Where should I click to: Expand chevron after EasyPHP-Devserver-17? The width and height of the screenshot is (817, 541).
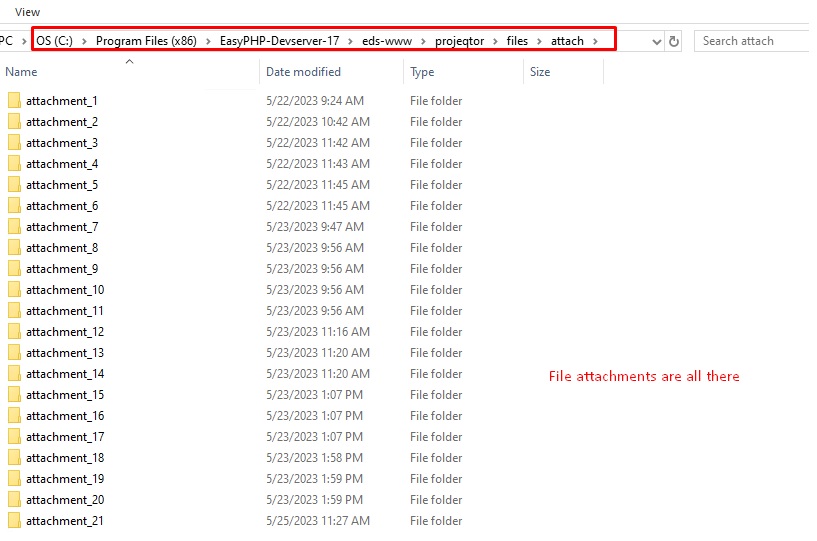(351, 41)
